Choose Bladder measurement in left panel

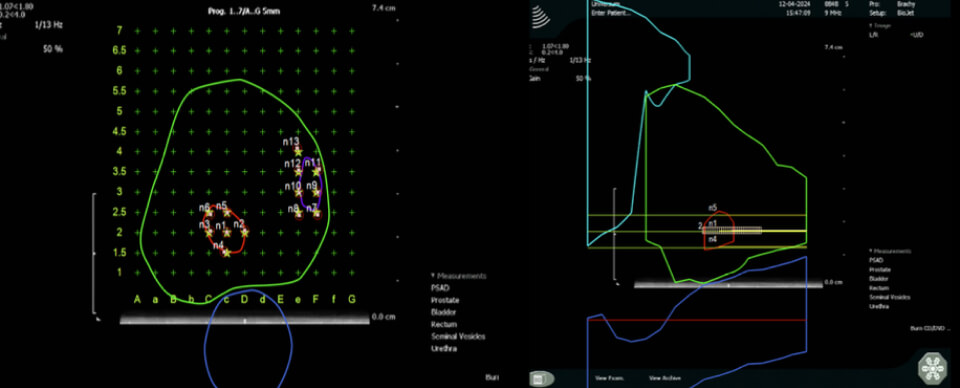point(444,313)
